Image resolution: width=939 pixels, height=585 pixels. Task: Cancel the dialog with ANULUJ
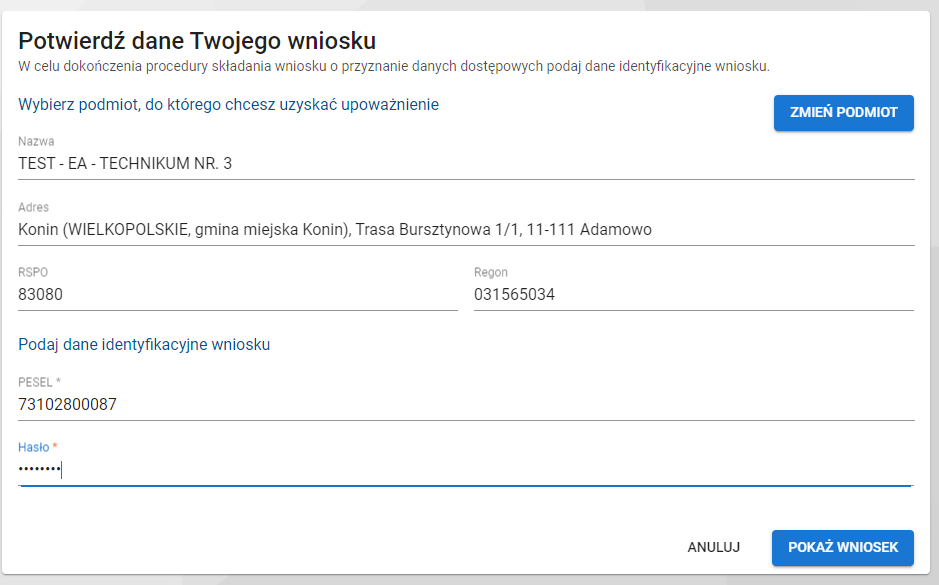point(713,547)
